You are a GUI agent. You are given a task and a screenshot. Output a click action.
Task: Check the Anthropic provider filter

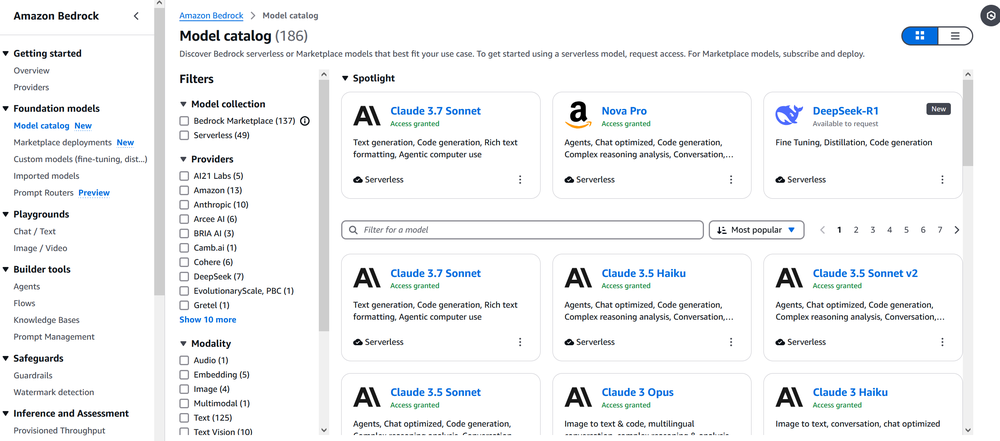tap(184, 205)
